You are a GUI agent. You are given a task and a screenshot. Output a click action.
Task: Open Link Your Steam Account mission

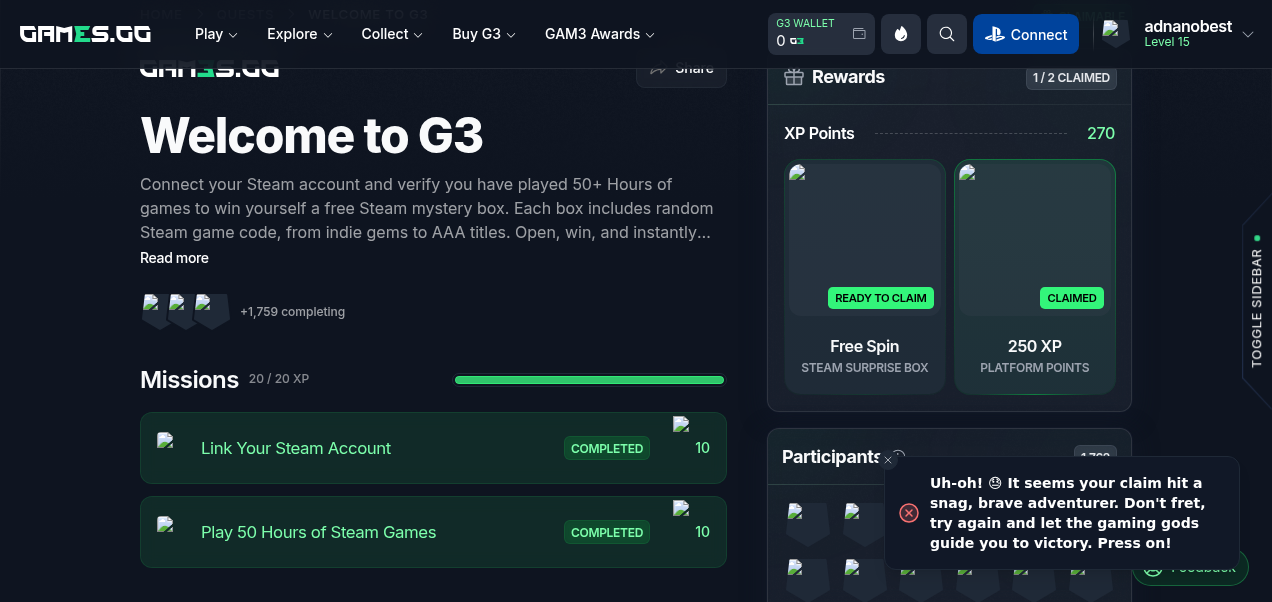(296, 448)
